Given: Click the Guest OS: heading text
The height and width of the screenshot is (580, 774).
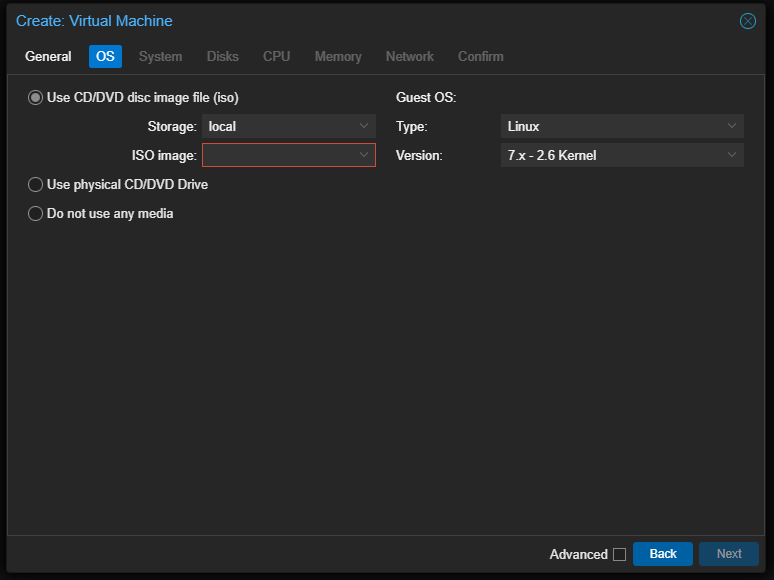Looking at the screenshot, I should 426,98.
